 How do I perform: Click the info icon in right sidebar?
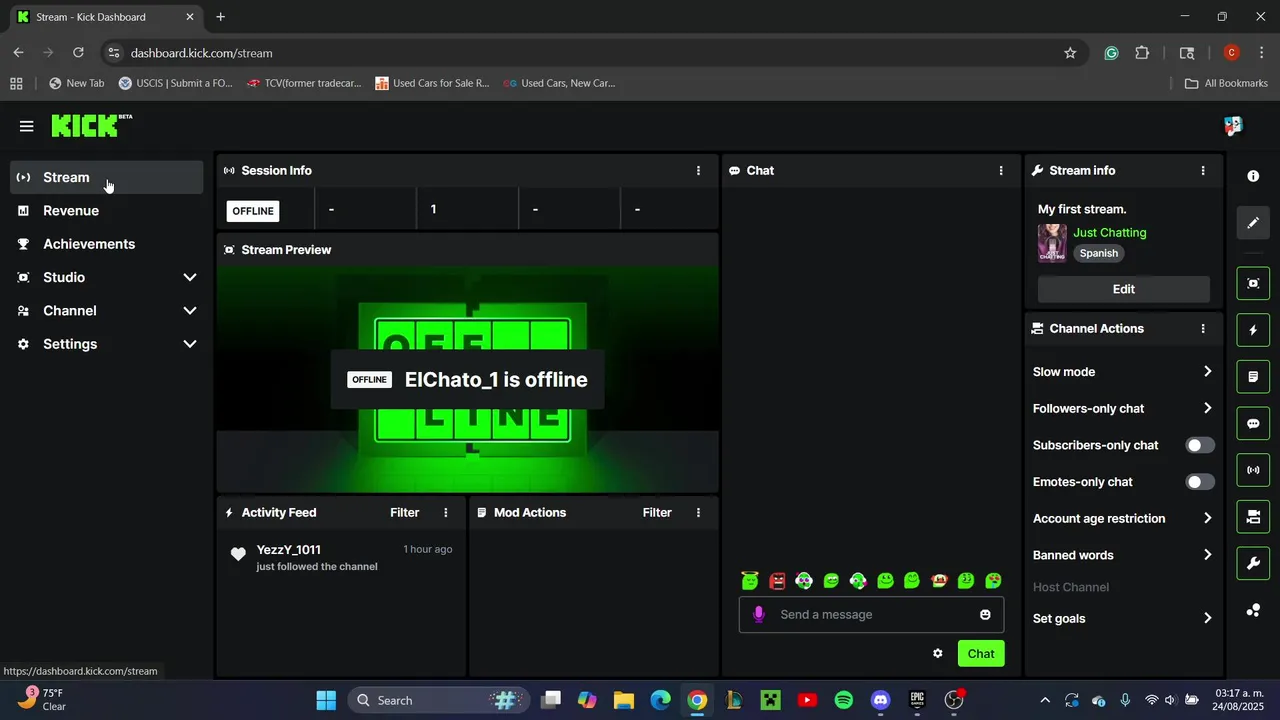coord(1253,176)
